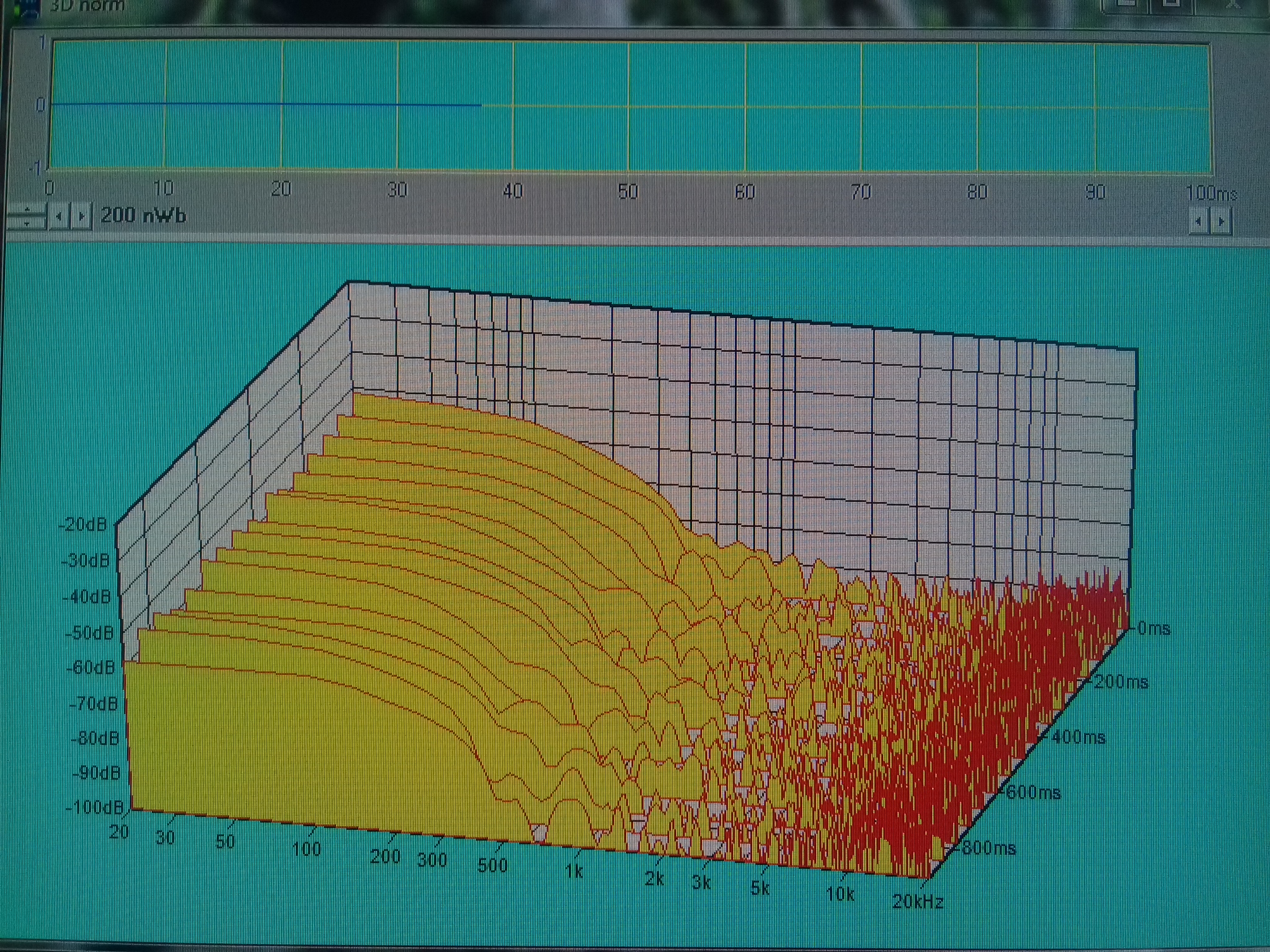Screen dimensions: 1270x952
Task: Minimize the 3D norm window
Action: click(1126, 5)
